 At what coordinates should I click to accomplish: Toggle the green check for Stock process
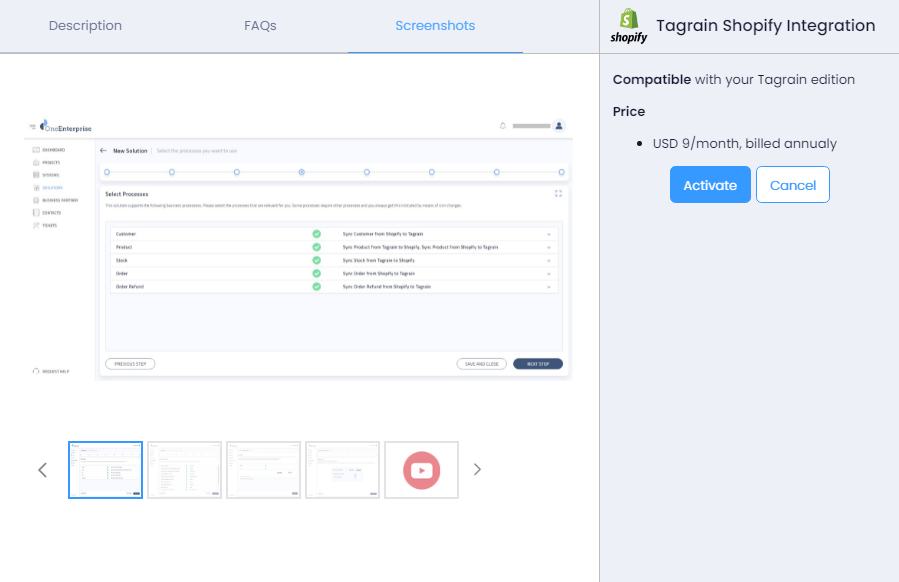point(316,260)
